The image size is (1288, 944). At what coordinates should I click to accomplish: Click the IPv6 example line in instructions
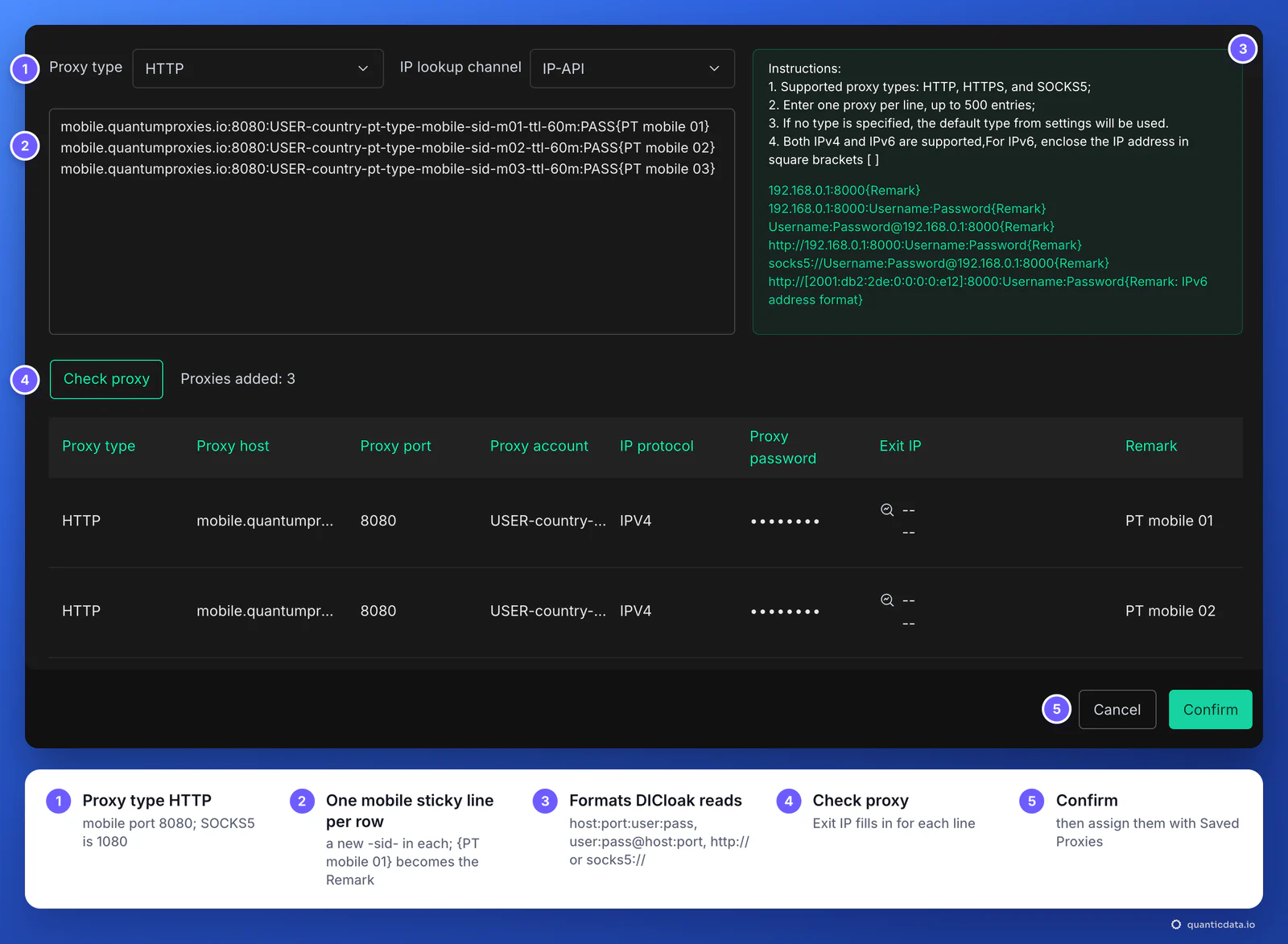pos(988,291)
